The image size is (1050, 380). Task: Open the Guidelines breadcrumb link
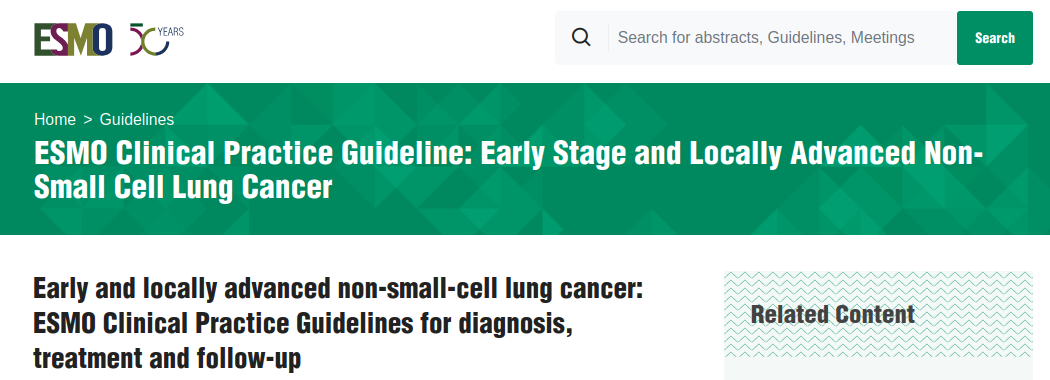click(137, 119)
